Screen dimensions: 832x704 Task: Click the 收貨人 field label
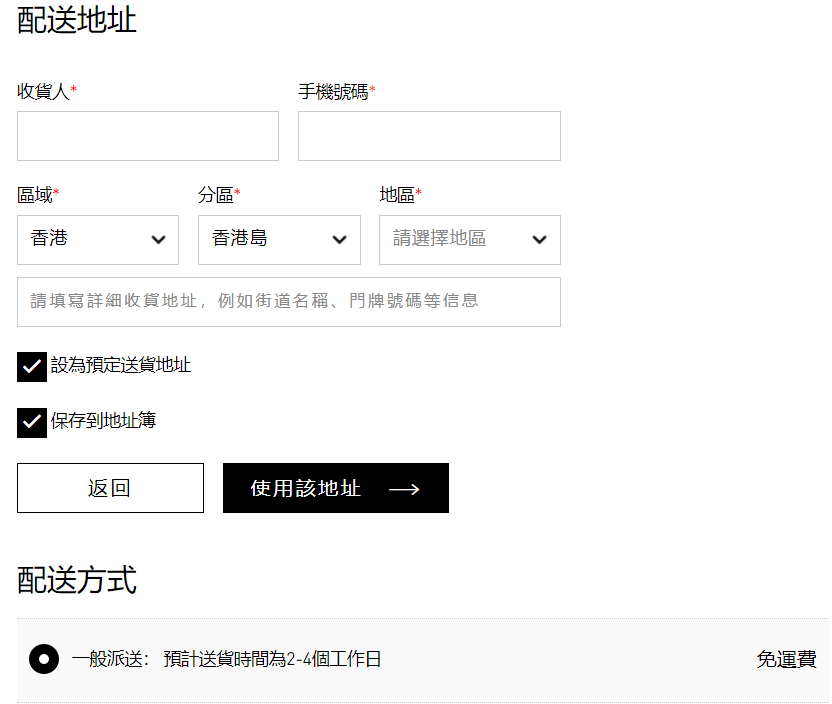click(x=43, y=92)
